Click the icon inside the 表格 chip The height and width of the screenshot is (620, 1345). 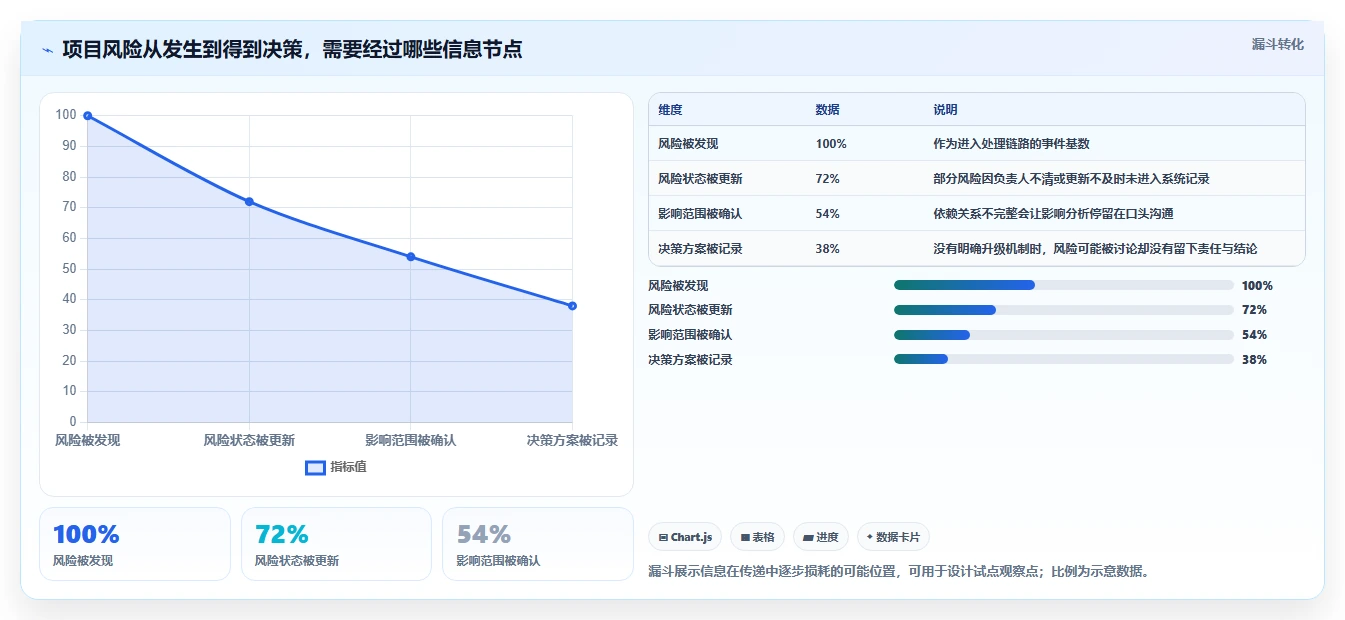(x=745, y=537)
